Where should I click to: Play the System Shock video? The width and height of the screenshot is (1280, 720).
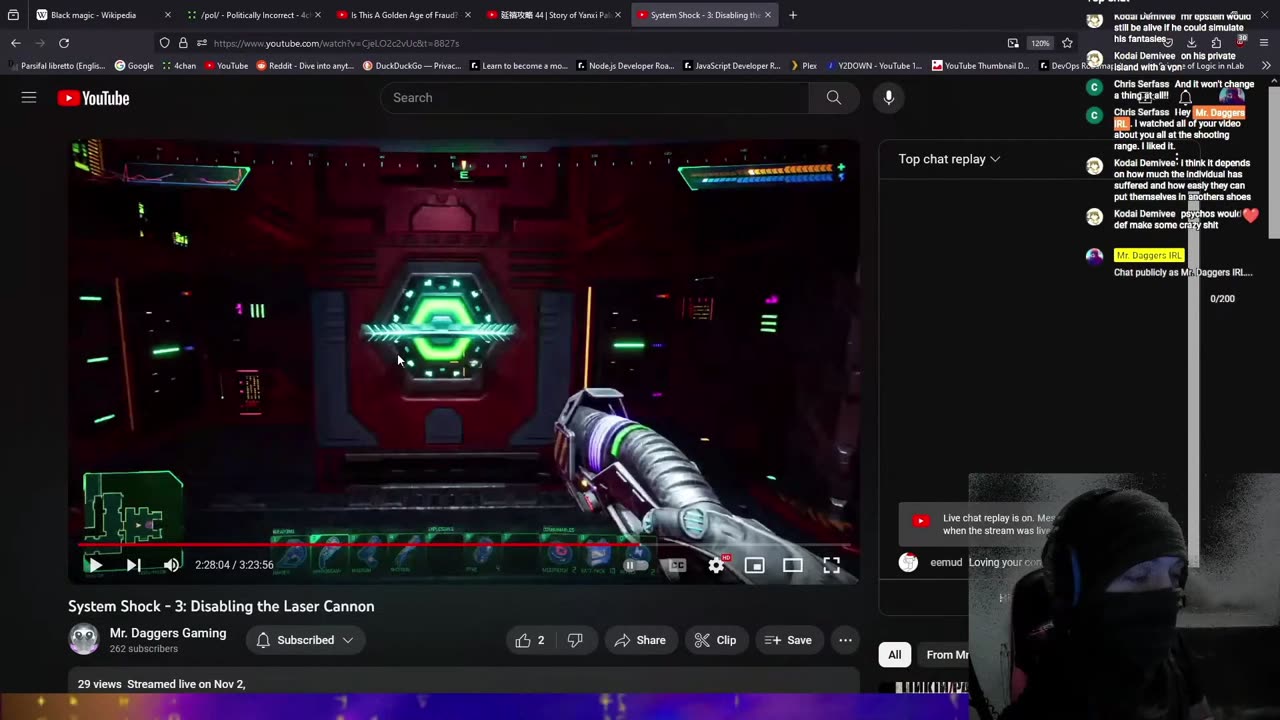click(x=94, y=565)
